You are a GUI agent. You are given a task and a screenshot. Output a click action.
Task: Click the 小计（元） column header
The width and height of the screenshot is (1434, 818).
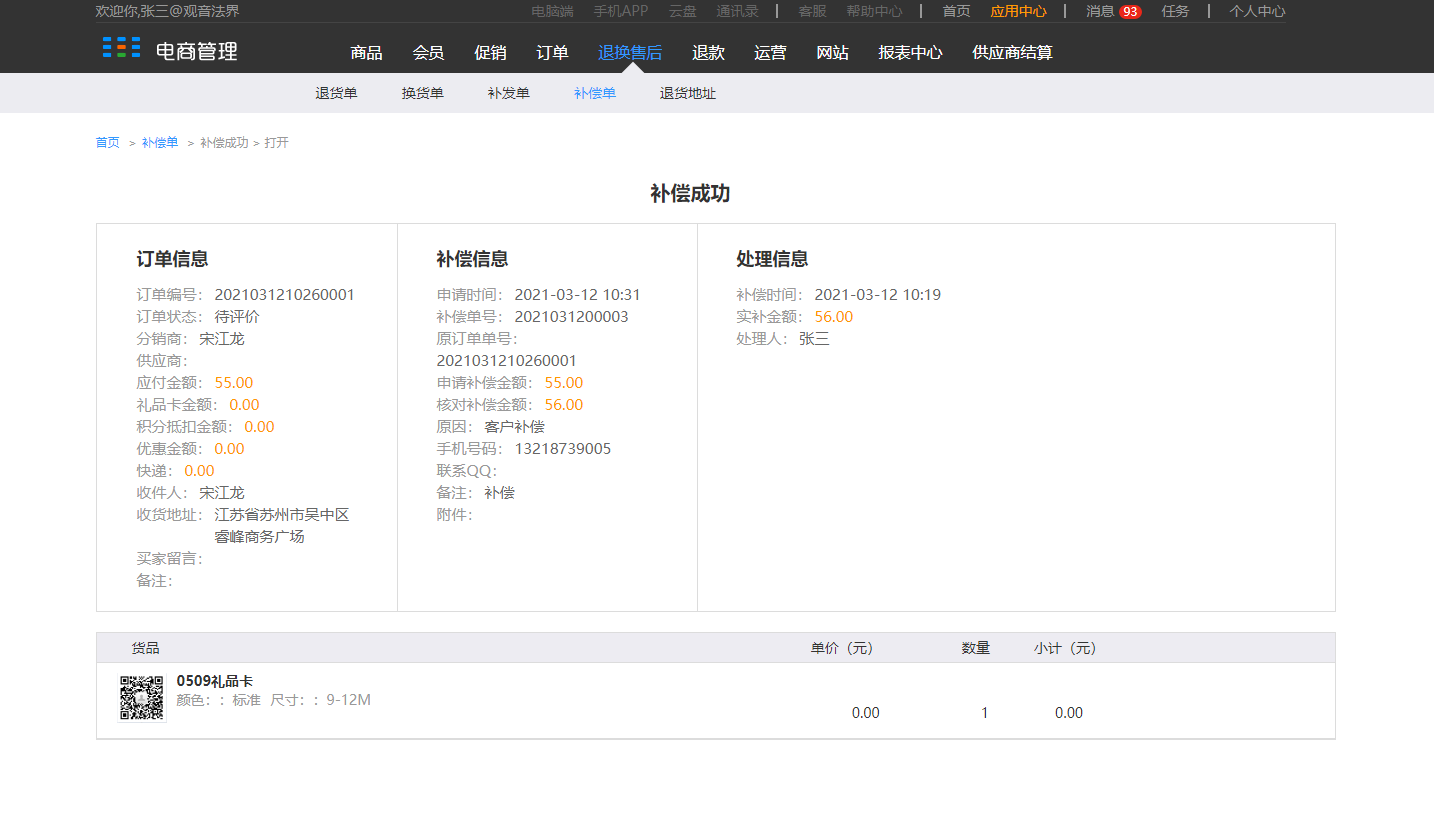[1066, 648]
